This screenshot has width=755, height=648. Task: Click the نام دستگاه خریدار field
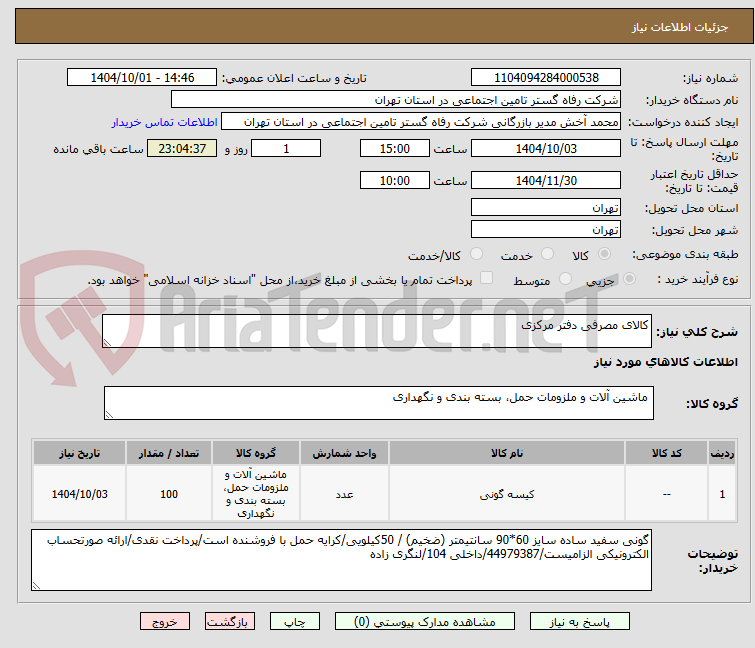[396, 100]
